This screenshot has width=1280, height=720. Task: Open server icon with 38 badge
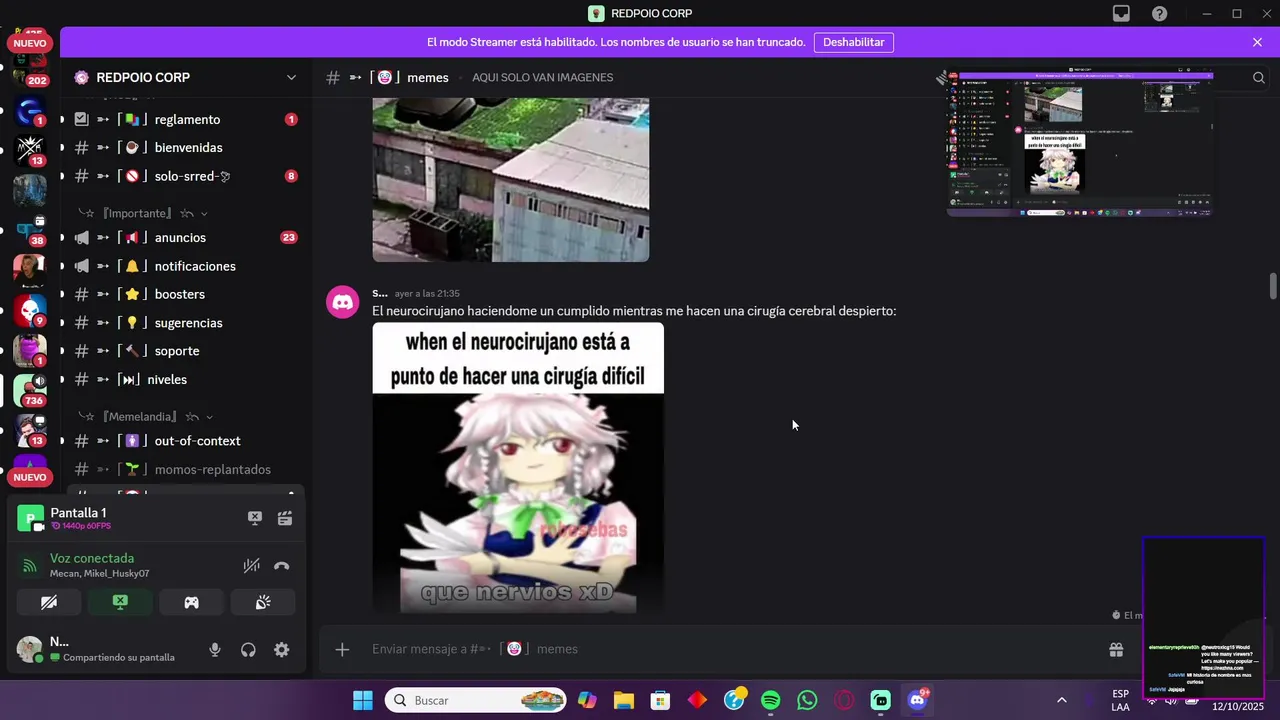[29, 230]
